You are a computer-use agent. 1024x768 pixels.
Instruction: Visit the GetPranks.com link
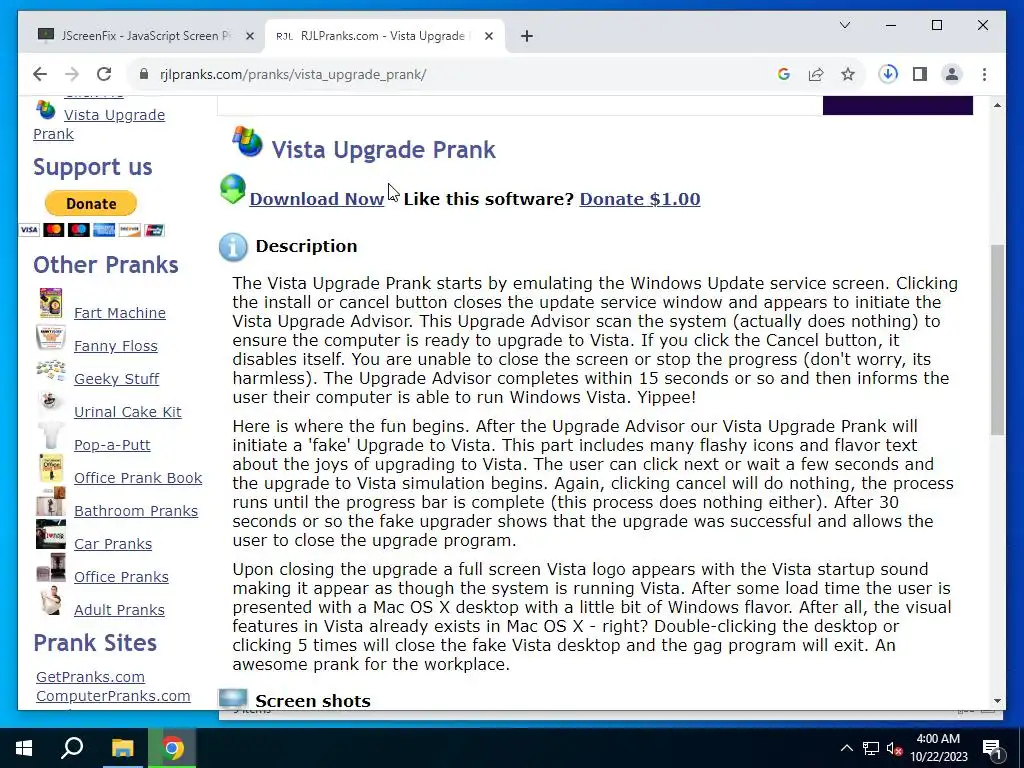[x=90, y=677]
